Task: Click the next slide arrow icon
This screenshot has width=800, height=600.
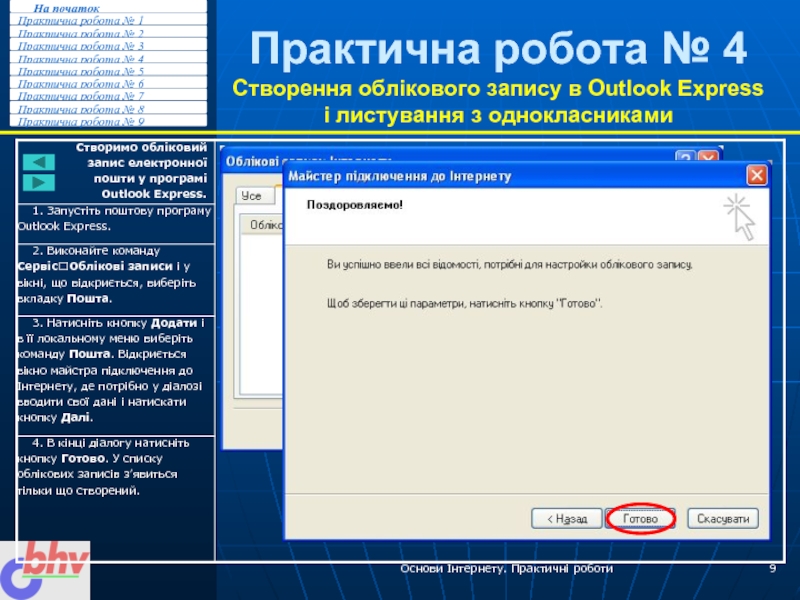Action: pos(39,183)
